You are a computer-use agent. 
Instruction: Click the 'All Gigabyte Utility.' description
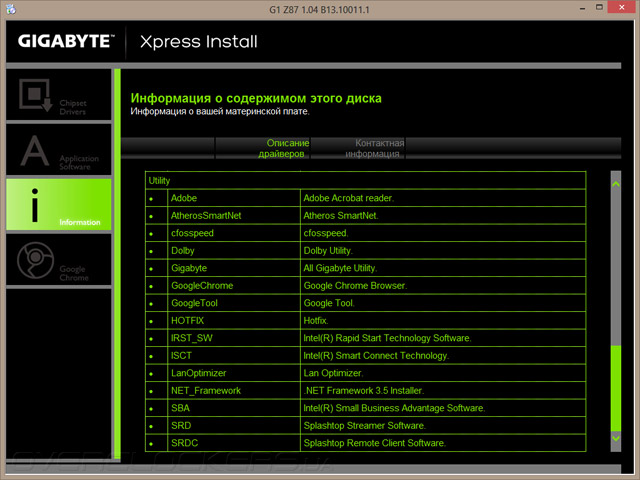tap(340, 268)
